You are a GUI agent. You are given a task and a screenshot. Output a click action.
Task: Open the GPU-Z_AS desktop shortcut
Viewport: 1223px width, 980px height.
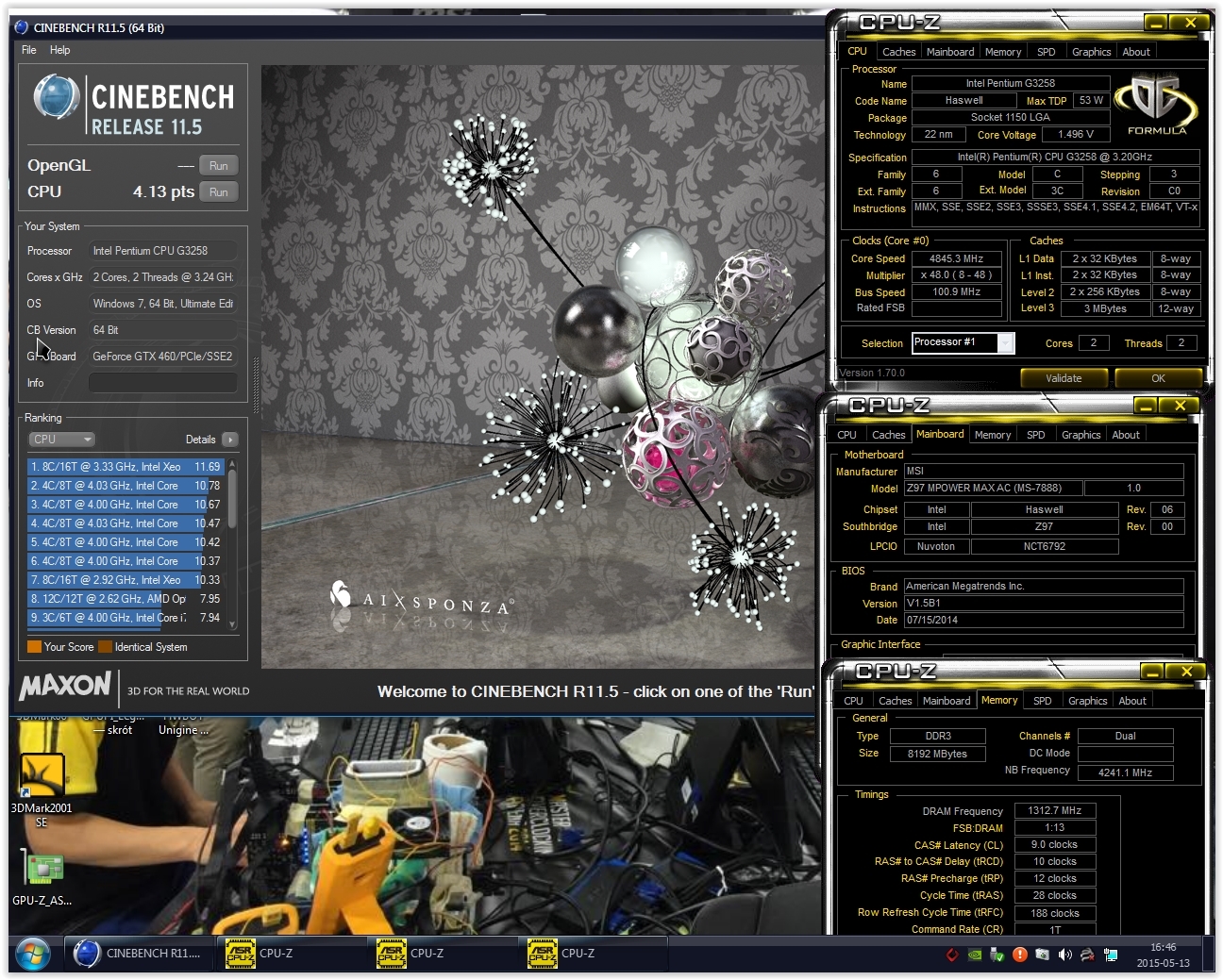pyautogui.click(x=42, y=879)
